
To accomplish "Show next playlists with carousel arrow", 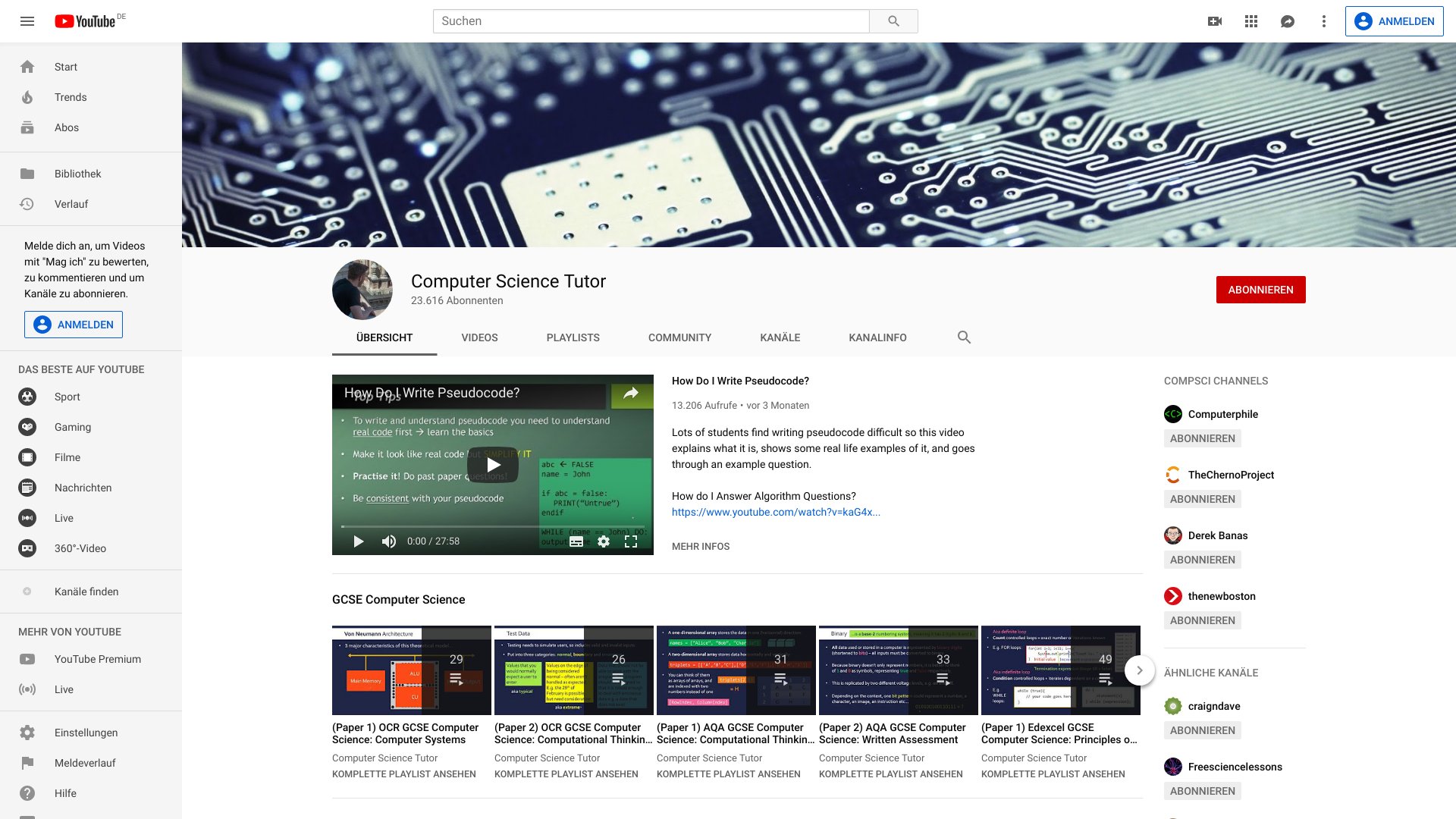I will point(1139,670).
